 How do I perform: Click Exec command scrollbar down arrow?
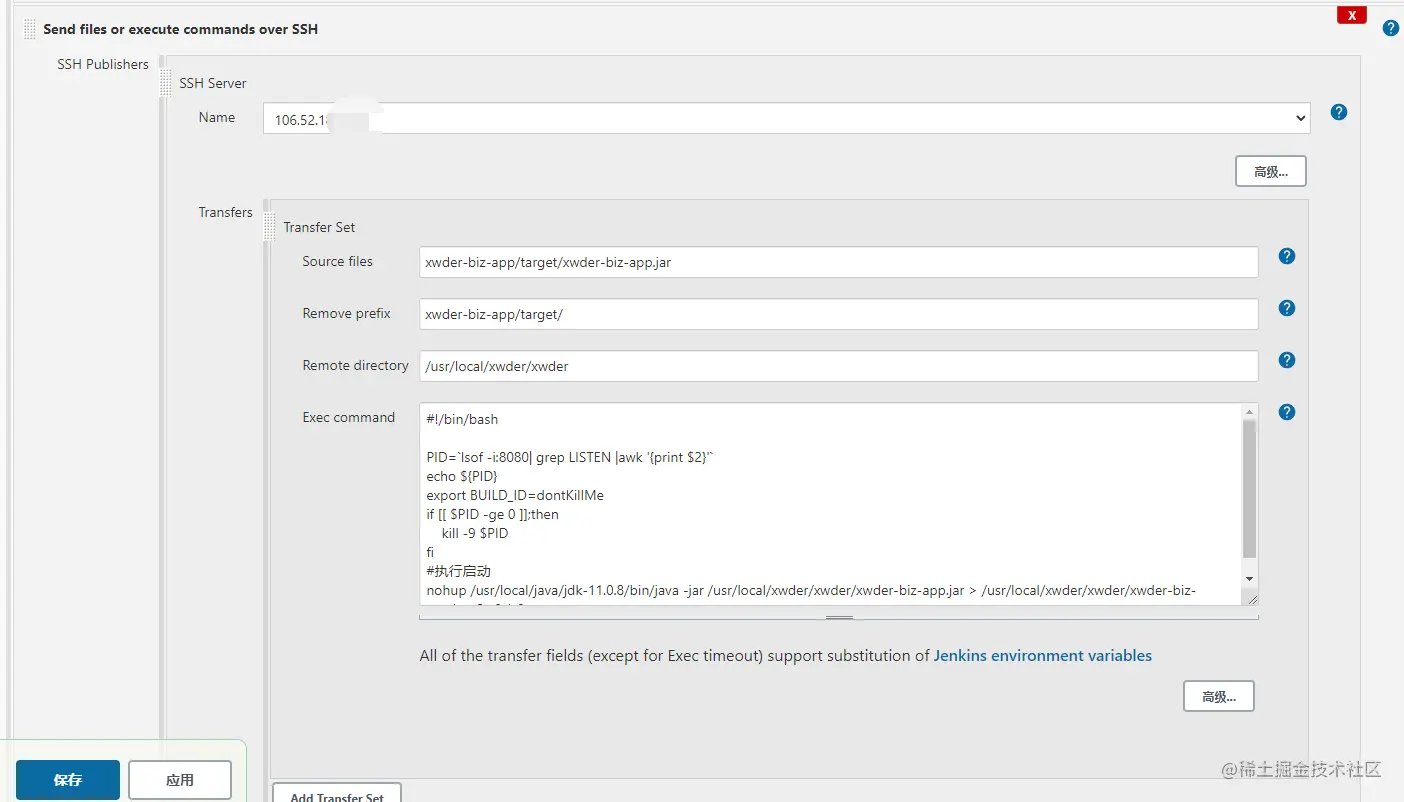pos(1249,579)
